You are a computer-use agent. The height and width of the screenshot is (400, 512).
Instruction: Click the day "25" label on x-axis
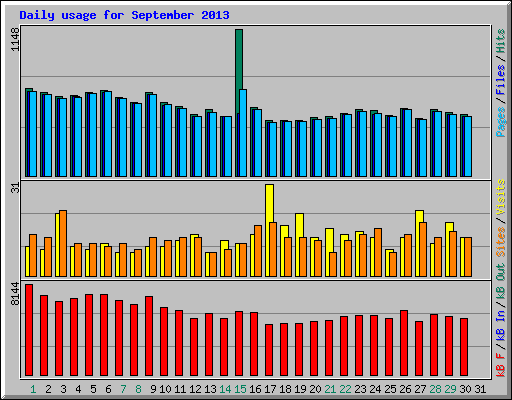coord(390,389)
